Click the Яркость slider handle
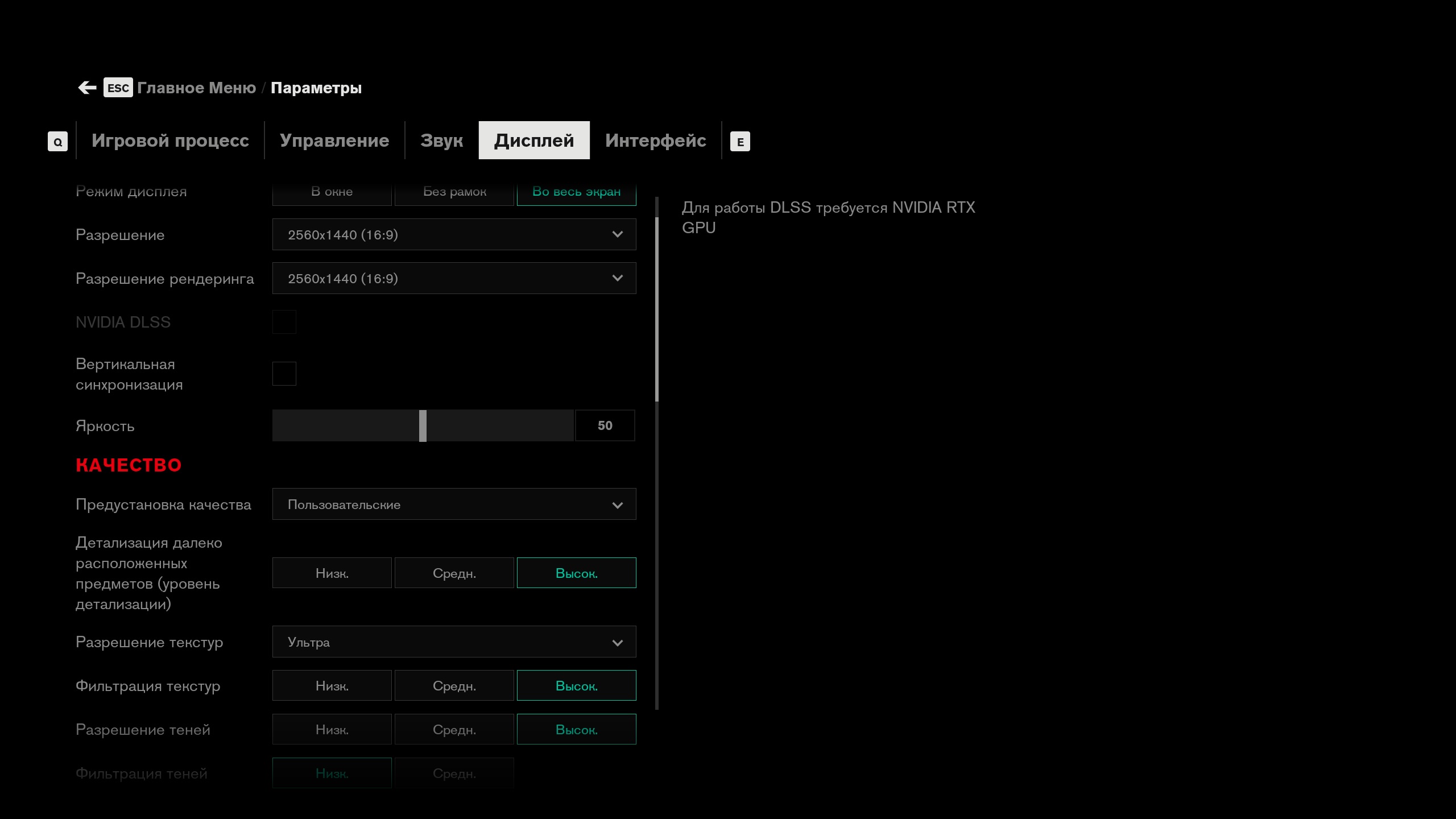1456x819 pixels. [x=423, y=425]
